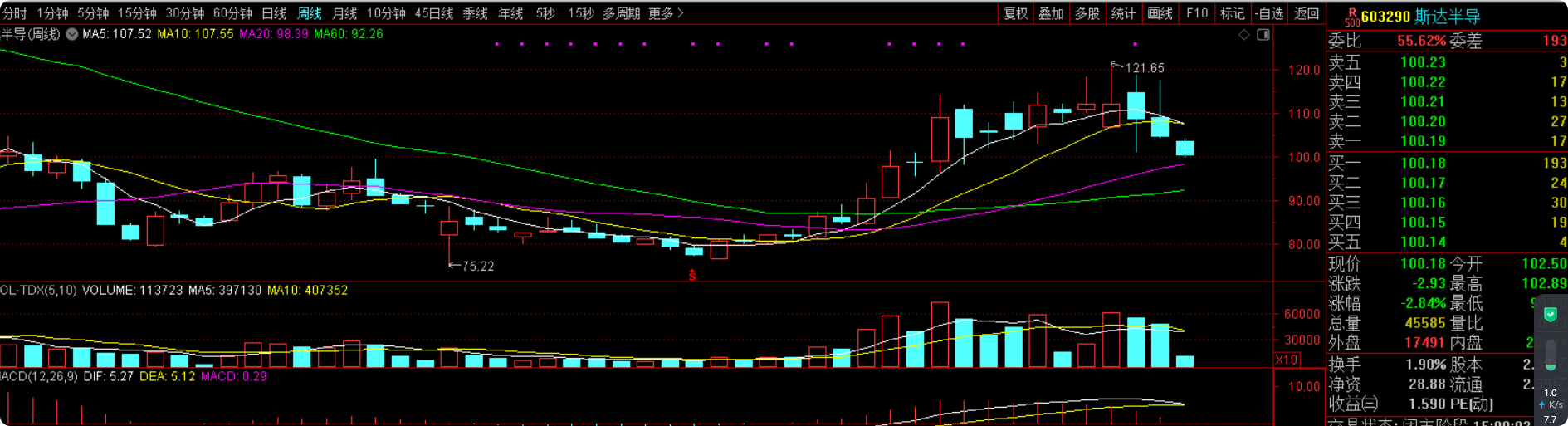The width and height of the screenshot is (1568, 426).
Task: Click the 现价 100.18 value
Action: point(1423,264)
